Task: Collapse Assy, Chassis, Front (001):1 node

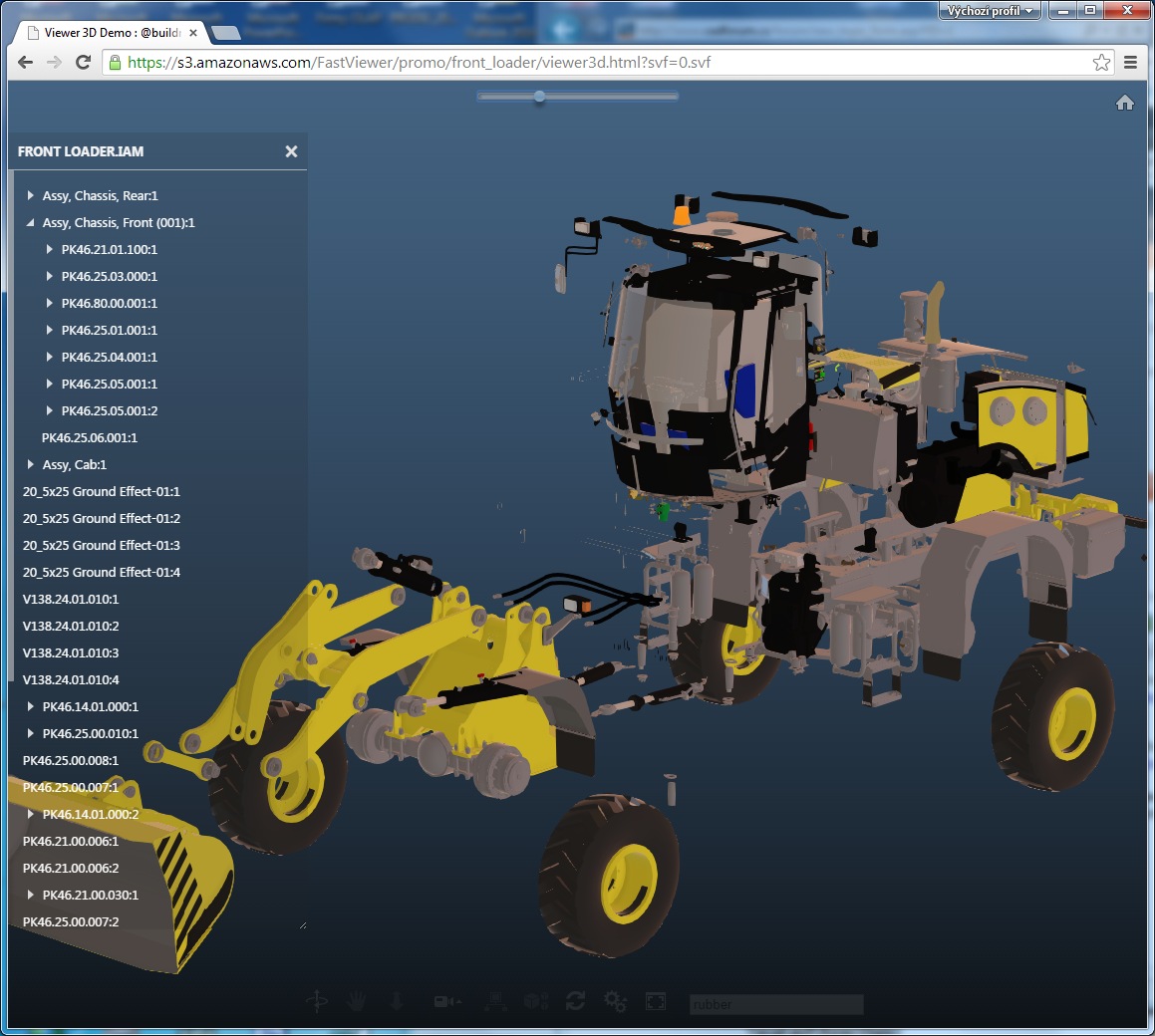Action: point(31,223)
